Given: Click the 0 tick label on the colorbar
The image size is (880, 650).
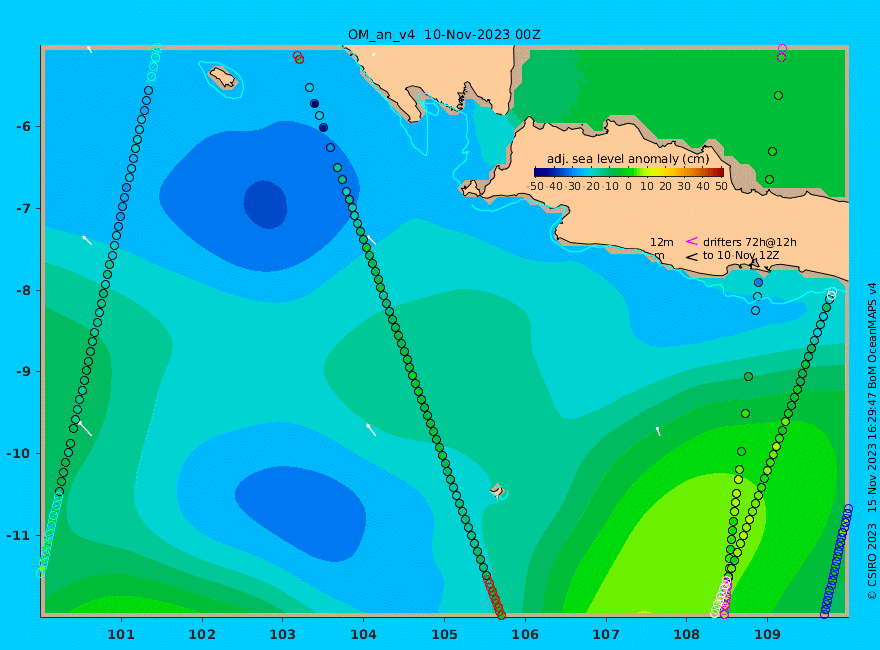Looking at the screenshot, I should pyautogui.click(x=629, y=186).
